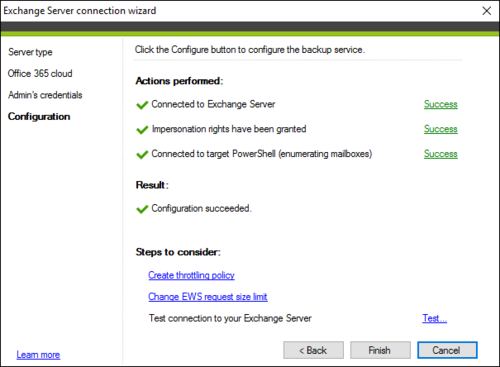The image size is (500, 367).
Task: Click the Test... link
Action: (x=435, y=318)
